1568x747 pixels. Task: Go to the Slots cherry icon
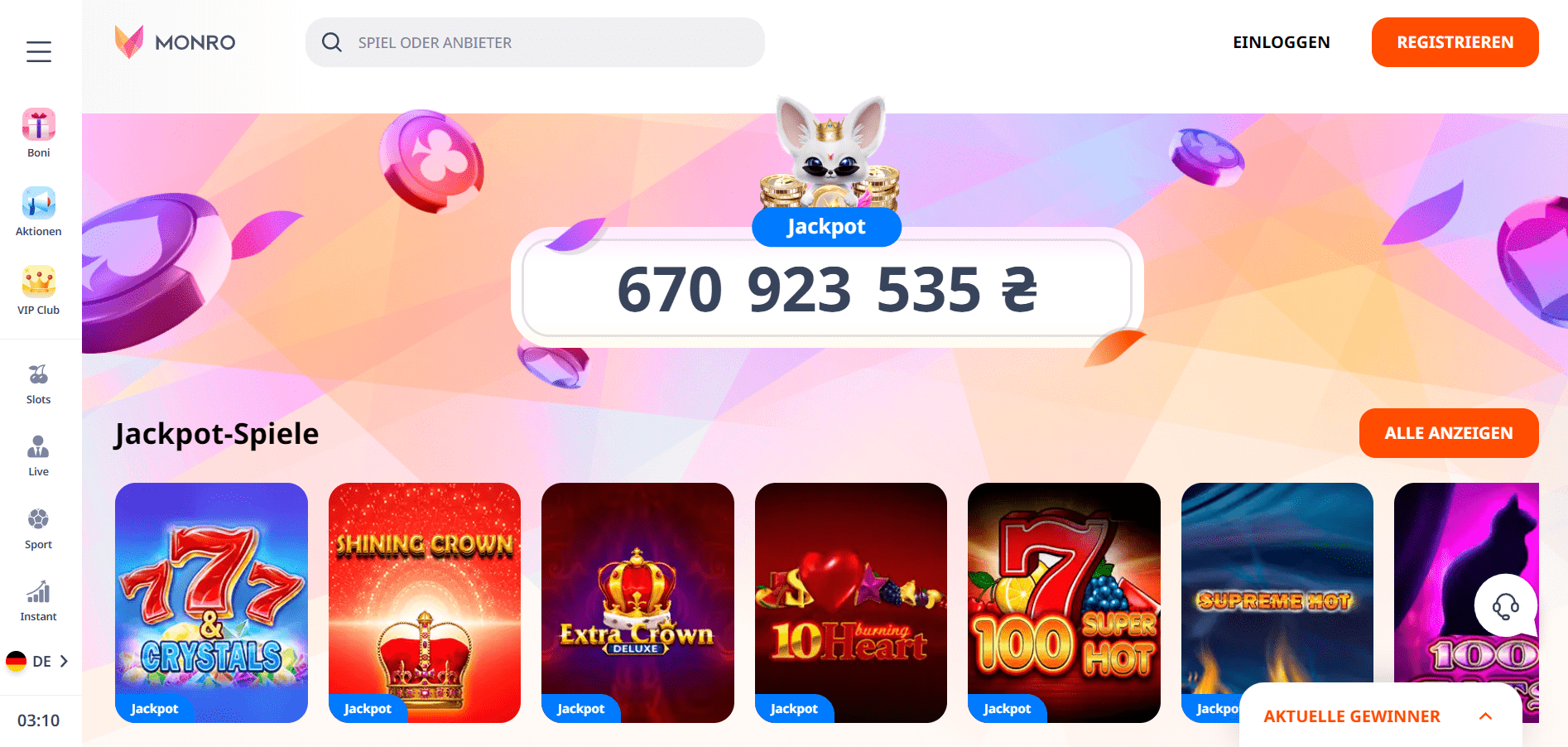click(39, 375)
